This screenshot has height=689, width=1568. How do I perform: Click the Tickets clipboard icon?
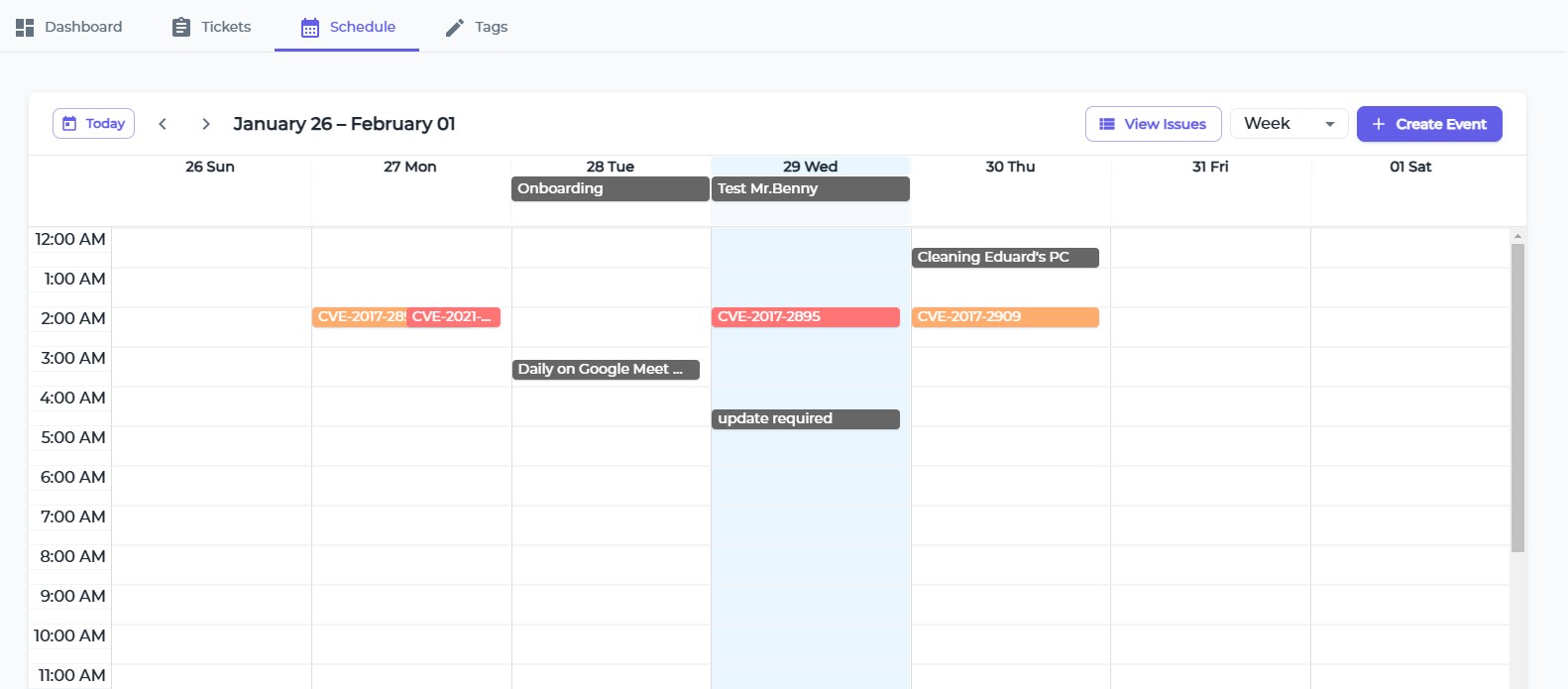[x=180, y=28]
